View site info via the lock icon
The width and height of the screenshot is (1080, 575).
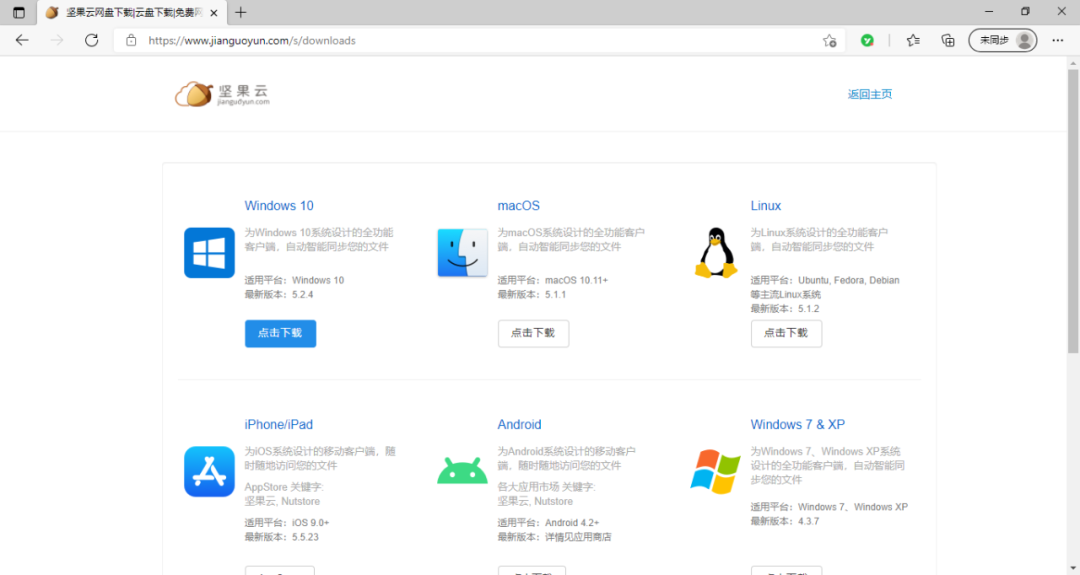click(131, 41)
